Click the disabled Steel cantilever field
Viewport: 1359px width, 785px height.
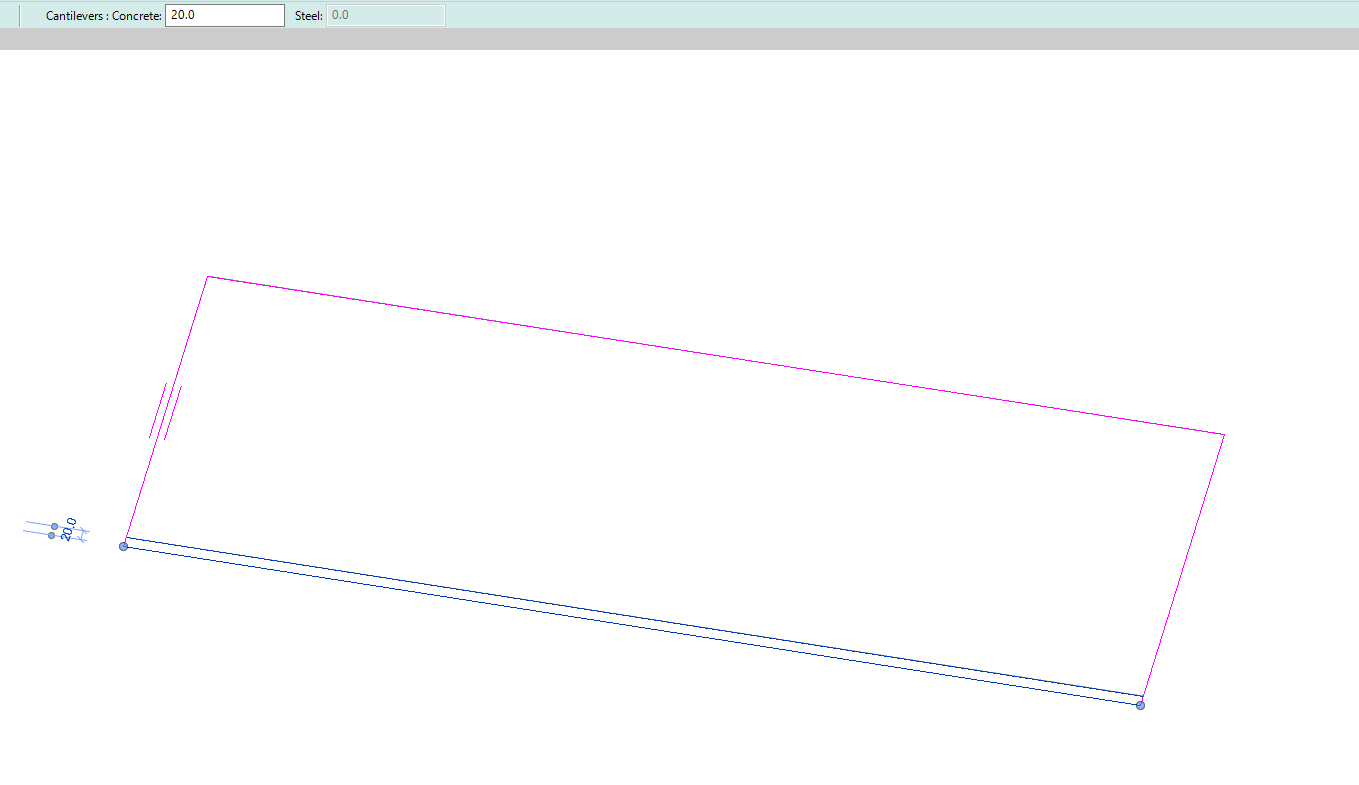tap(386, 15)
